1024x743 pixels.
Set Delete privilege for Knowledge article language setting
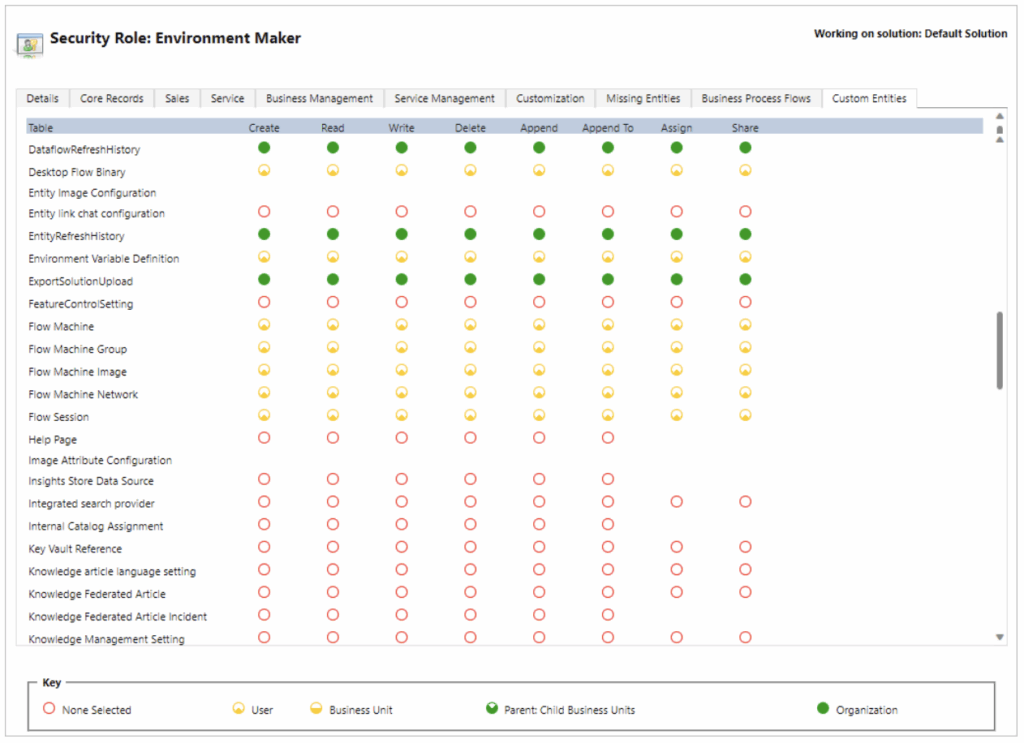(470, 569)
